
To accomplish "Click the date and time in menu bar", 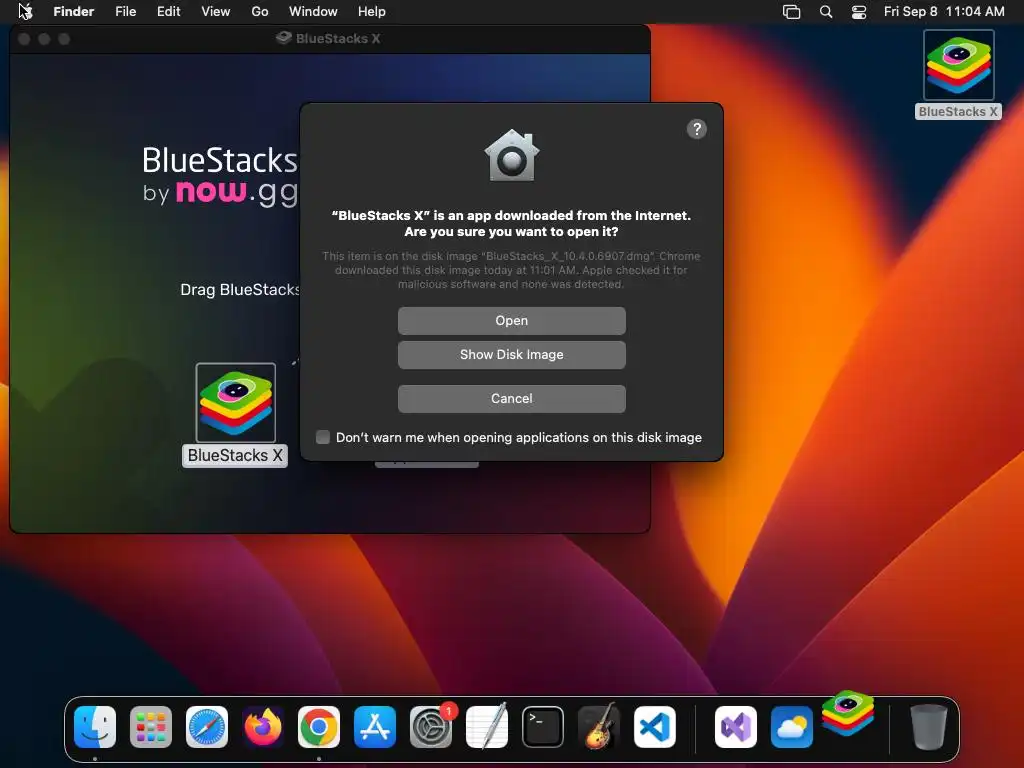I will [x=944, y=12].
